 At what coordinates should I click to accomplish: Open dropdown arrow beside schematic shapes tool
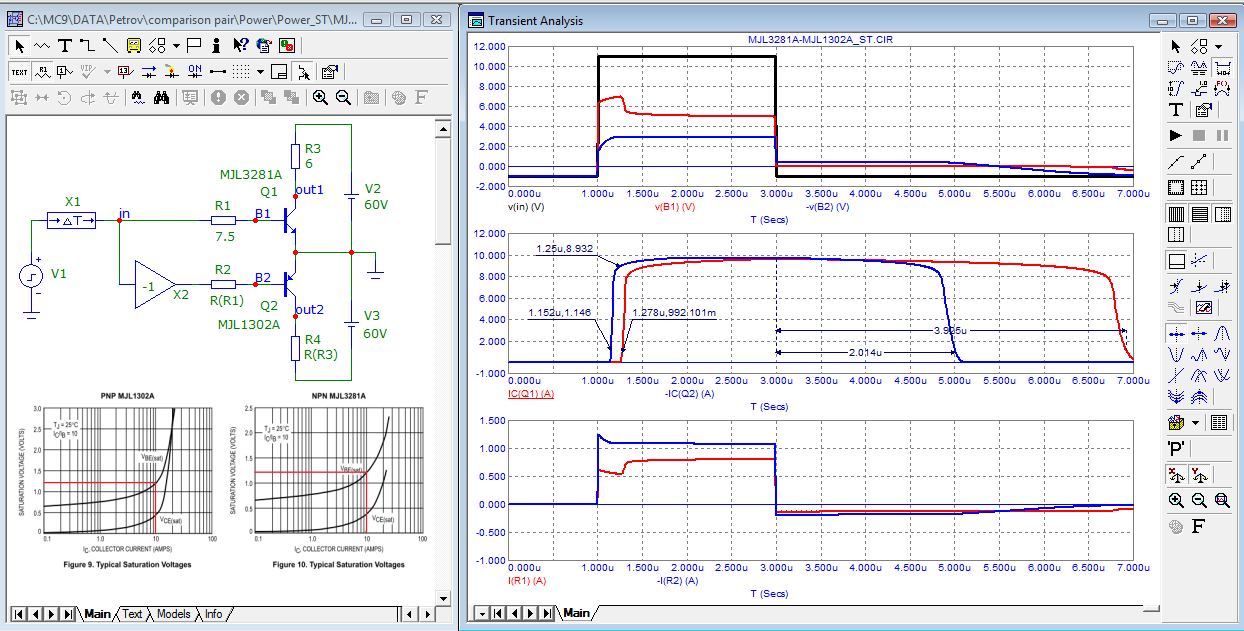[x=176, y=45]
